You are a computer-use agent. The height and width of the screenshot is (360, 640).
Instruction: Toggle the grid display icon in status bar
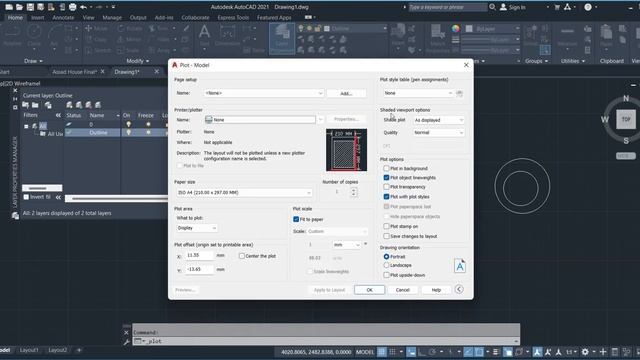382,352
